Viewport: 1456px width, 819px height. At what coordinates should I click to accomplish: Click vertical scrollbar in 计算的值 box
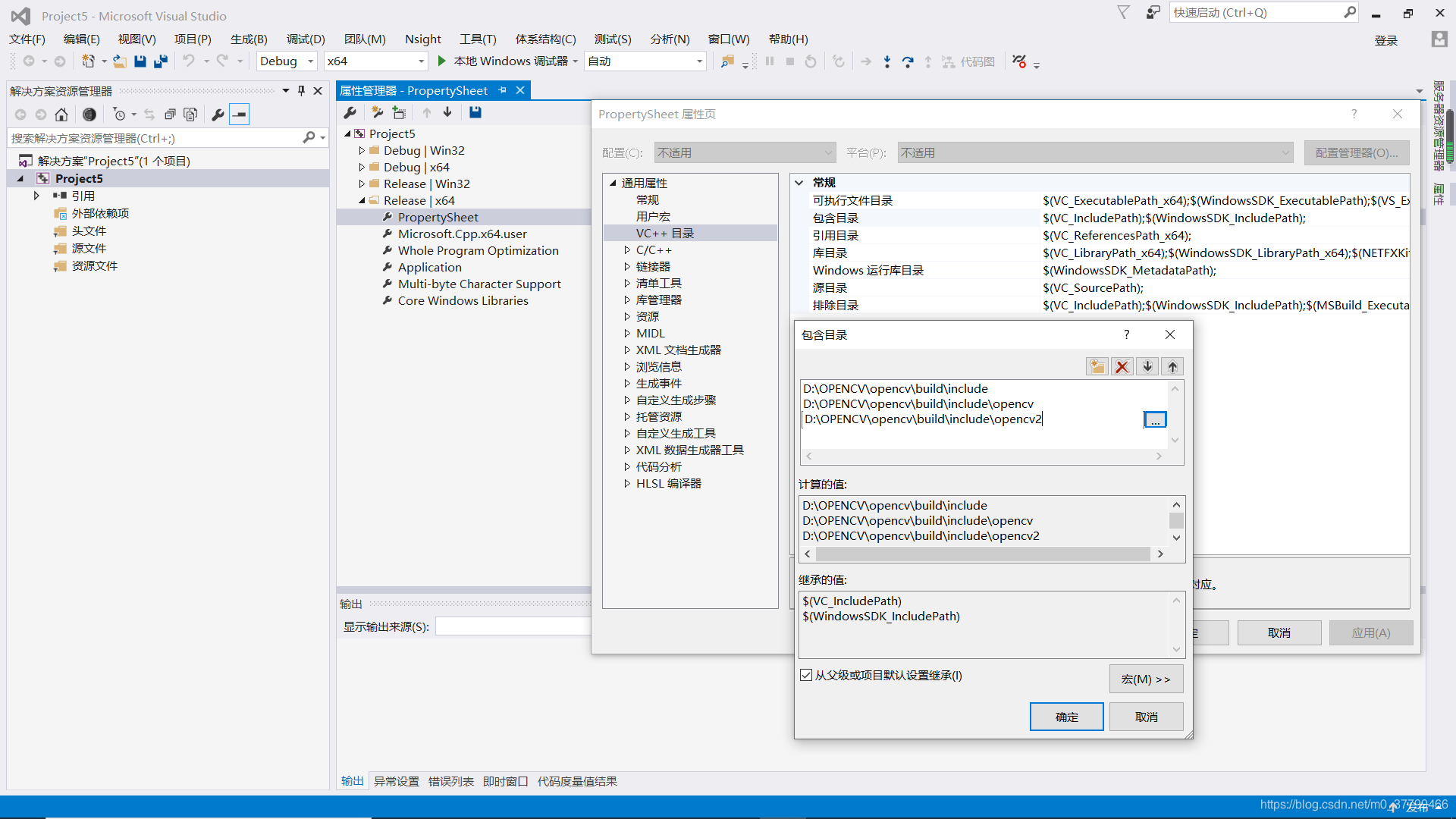point(1176,521)
